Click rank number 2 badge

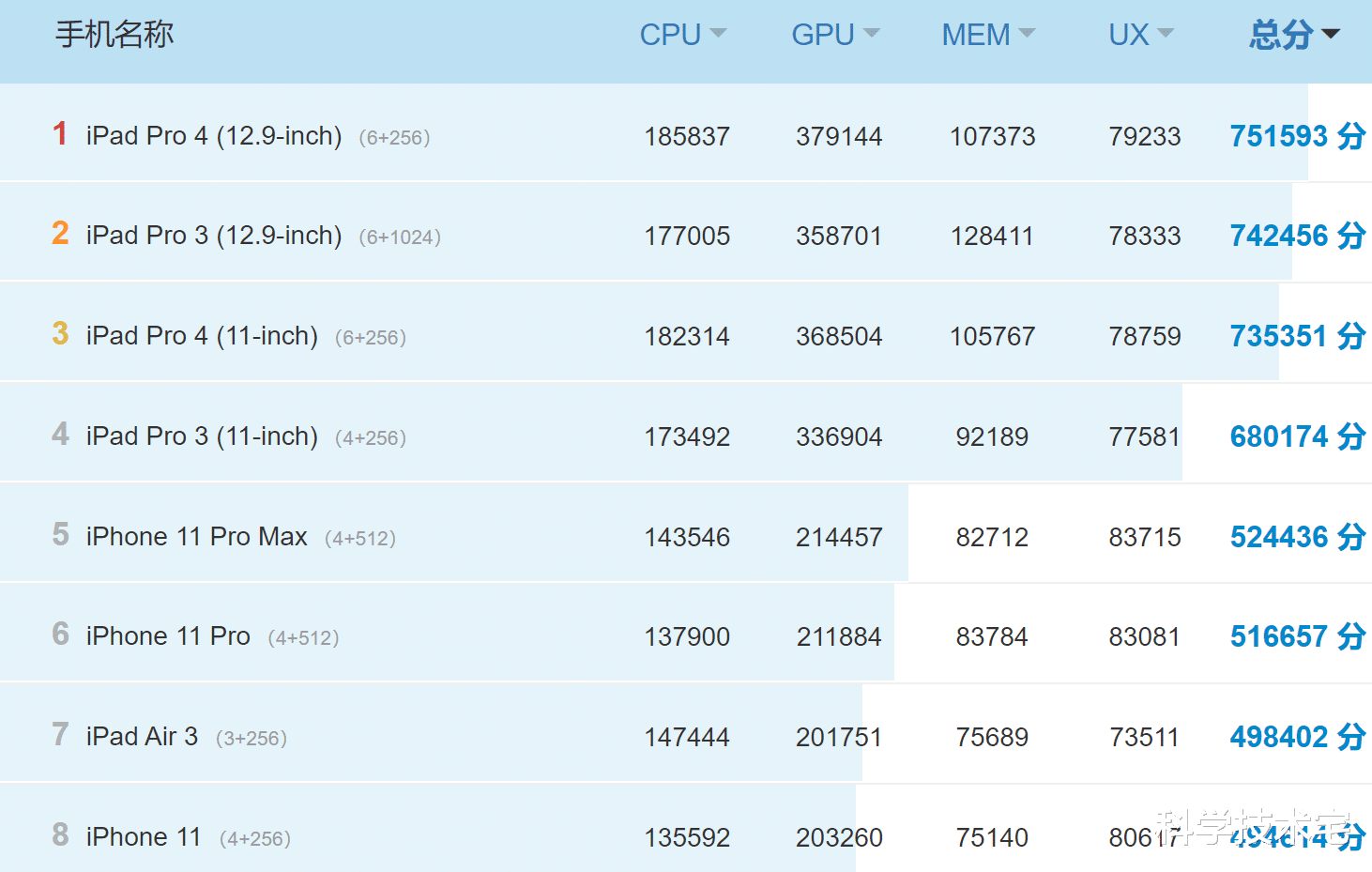point(60,233)
